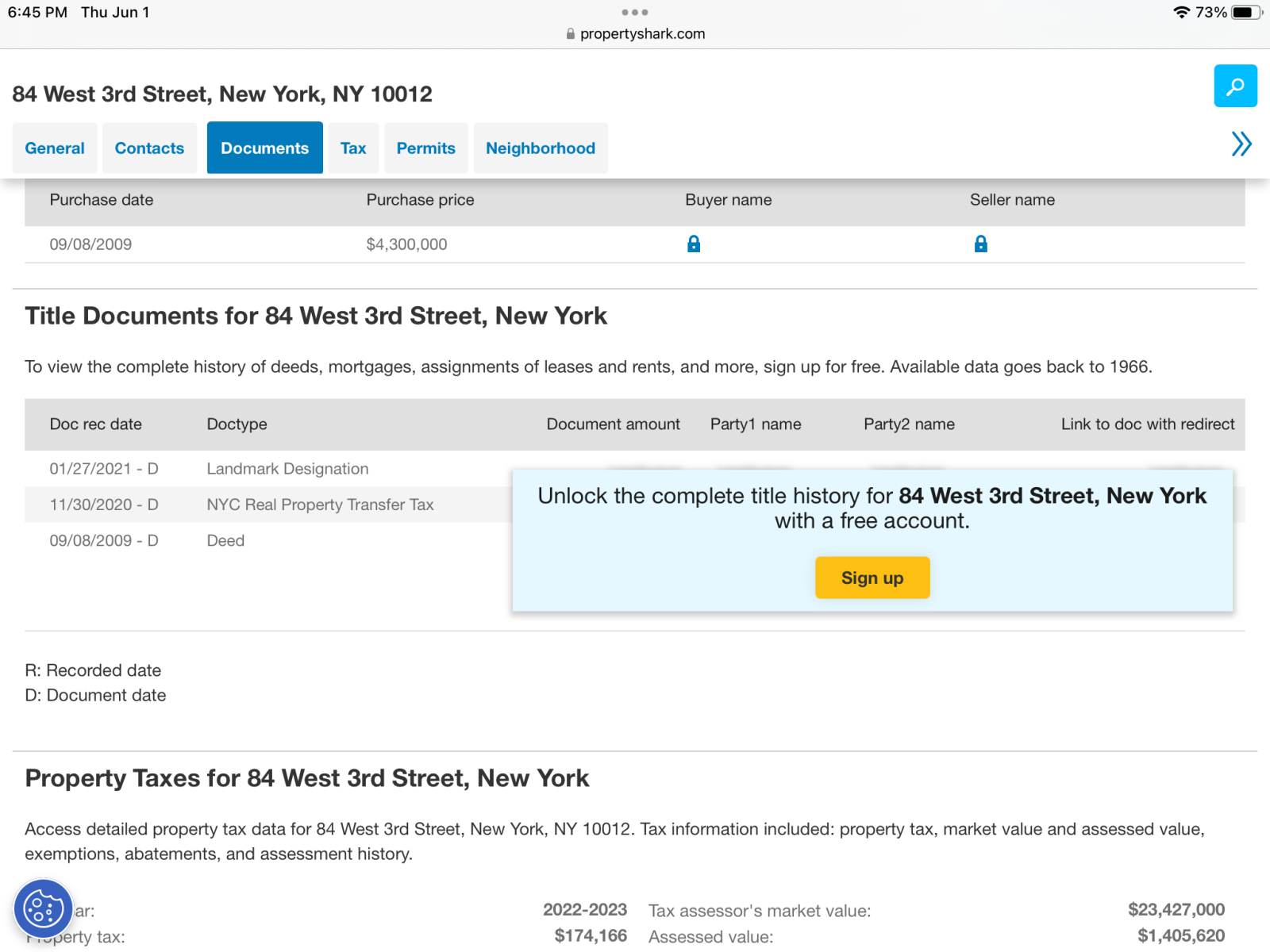Select the Landmark Designation document row
1270x952 pixels.
tap(287, 469)
